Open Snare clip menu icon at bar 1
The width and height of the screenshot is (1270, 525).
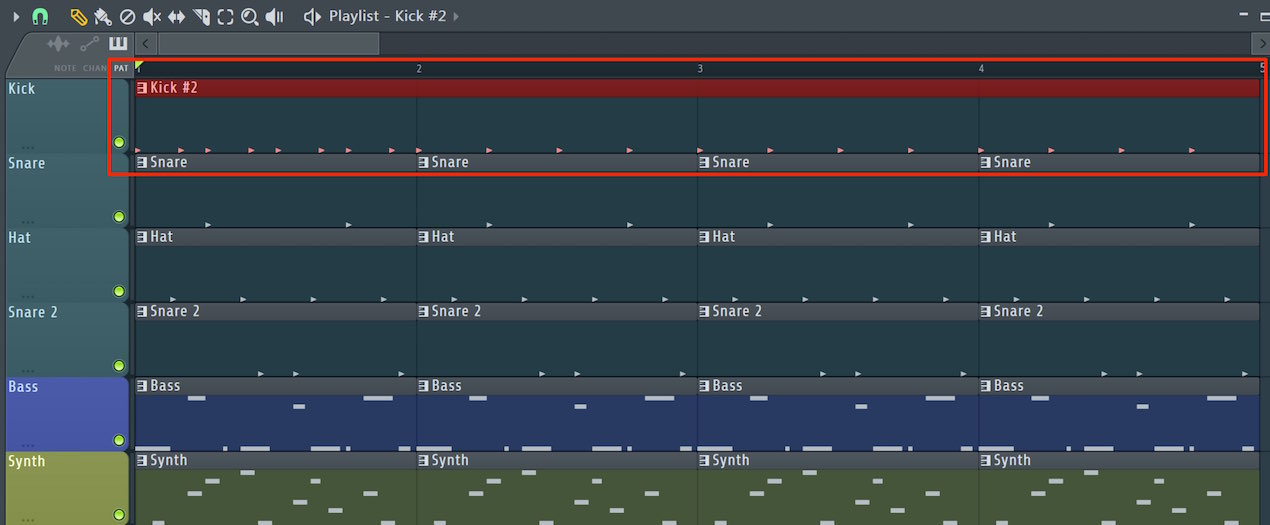142,162
